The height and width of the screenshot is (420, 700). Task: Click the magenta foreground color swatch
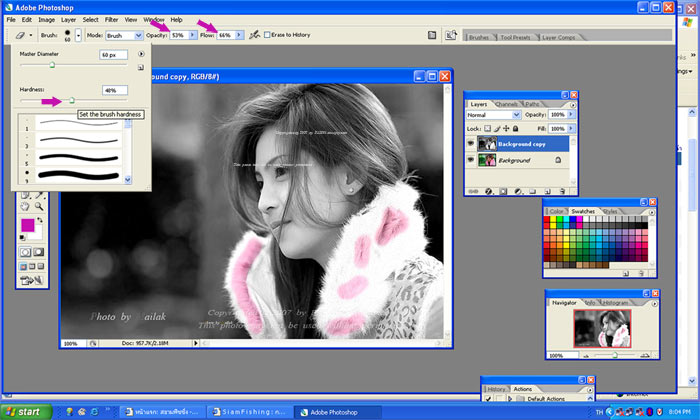click(28, 225)
